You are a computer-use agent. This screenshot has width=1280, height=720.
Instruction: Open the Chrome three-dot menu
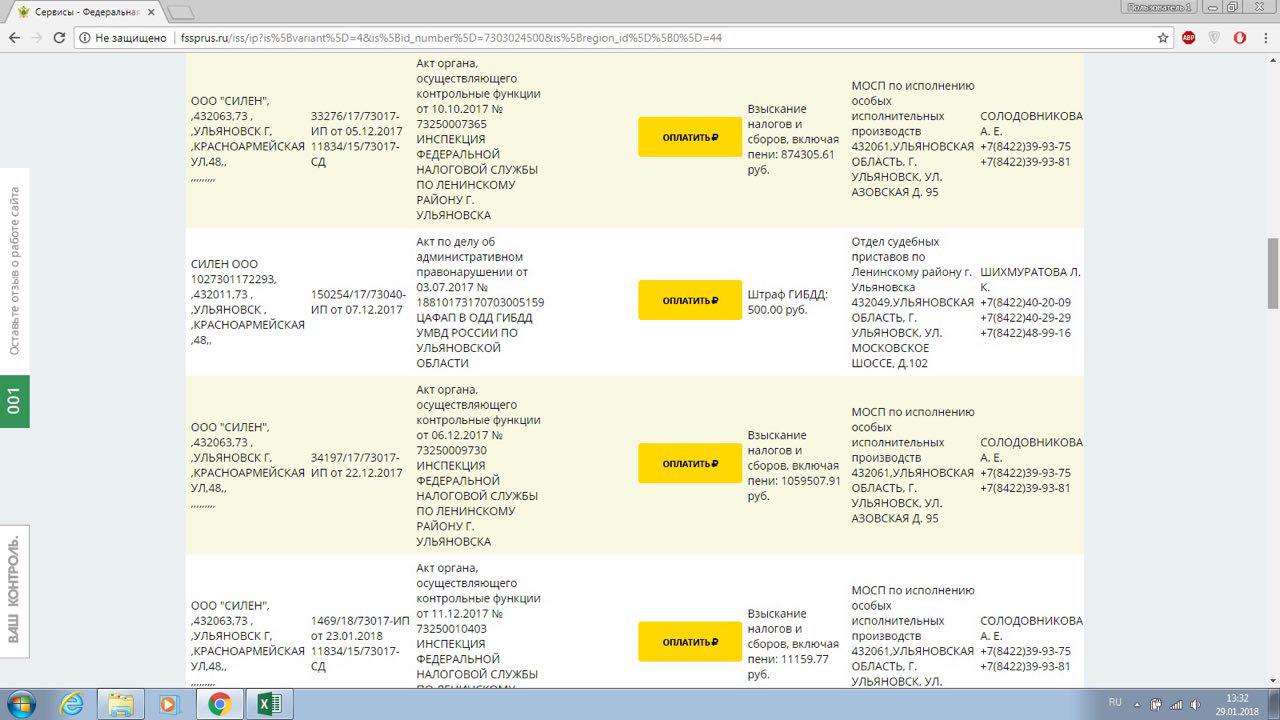click(1265, 38)
